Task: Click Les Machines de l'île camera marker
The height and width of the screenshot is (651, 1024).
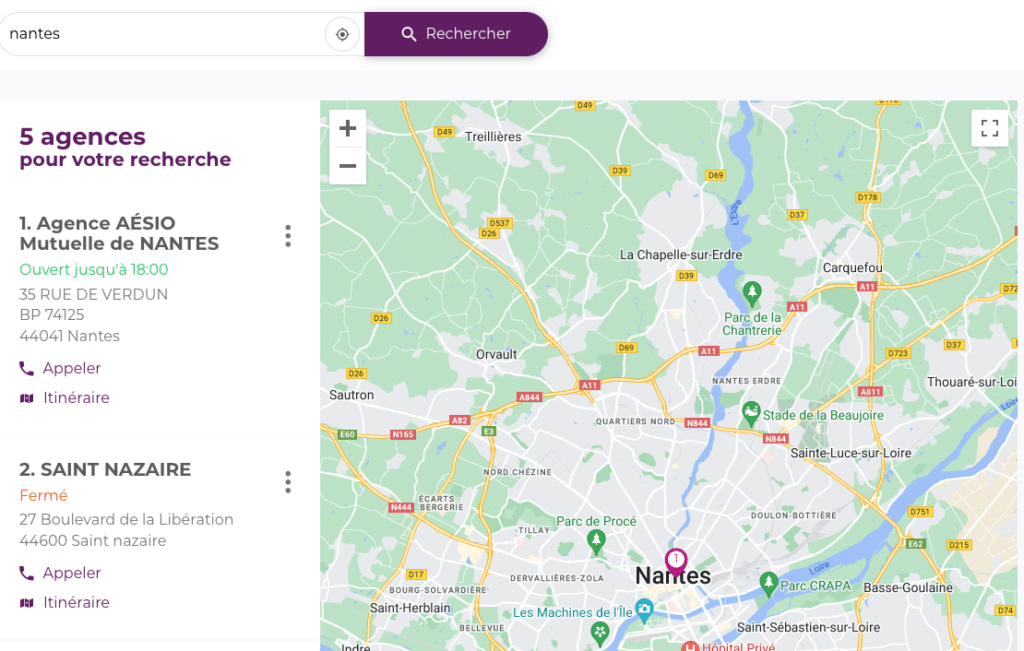Action: (645, 610)
